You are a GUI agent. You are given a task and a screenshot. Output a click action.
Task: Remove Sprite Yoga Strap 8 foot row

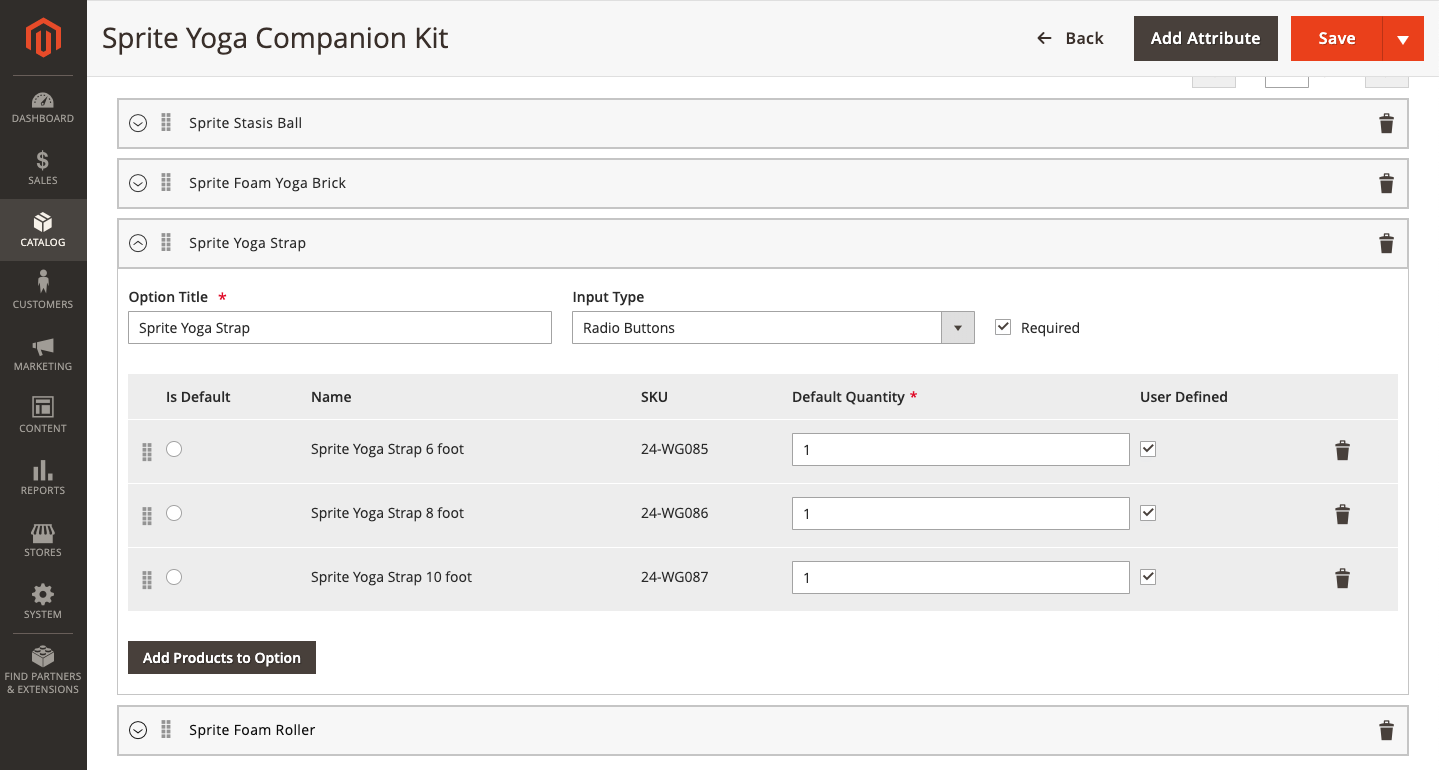(1342, 514)
